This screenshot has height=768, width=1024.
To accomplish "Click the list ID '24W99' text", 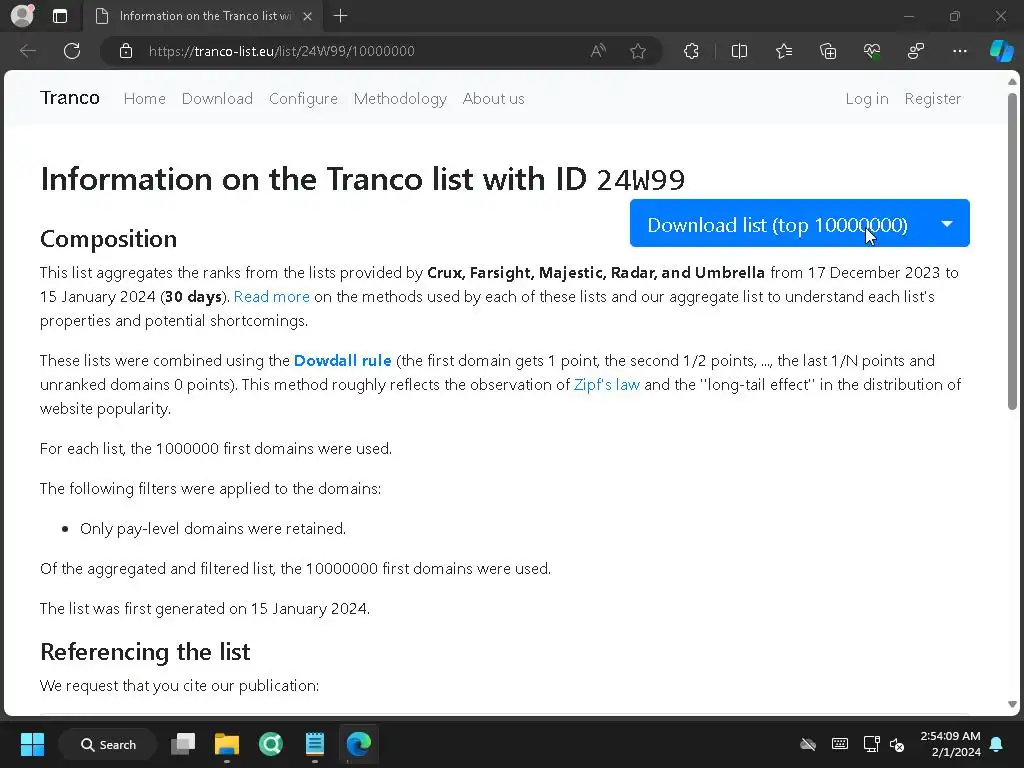I will [x=641, y=180].
